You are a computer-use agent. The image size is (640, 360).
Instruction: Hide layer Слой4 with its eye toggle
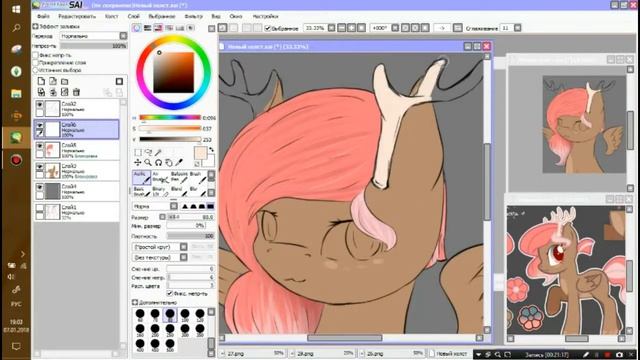(x=40, y=187)
